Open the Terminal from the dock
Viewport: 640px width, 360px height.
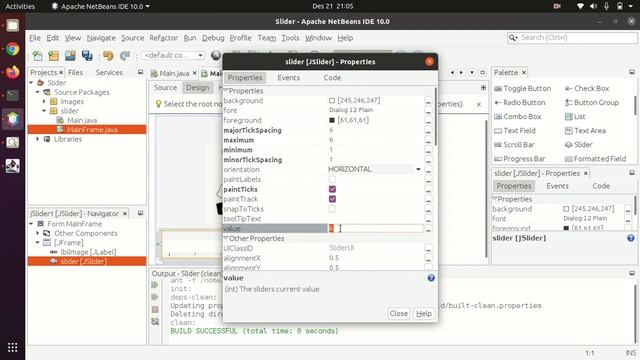pos(12,96)
